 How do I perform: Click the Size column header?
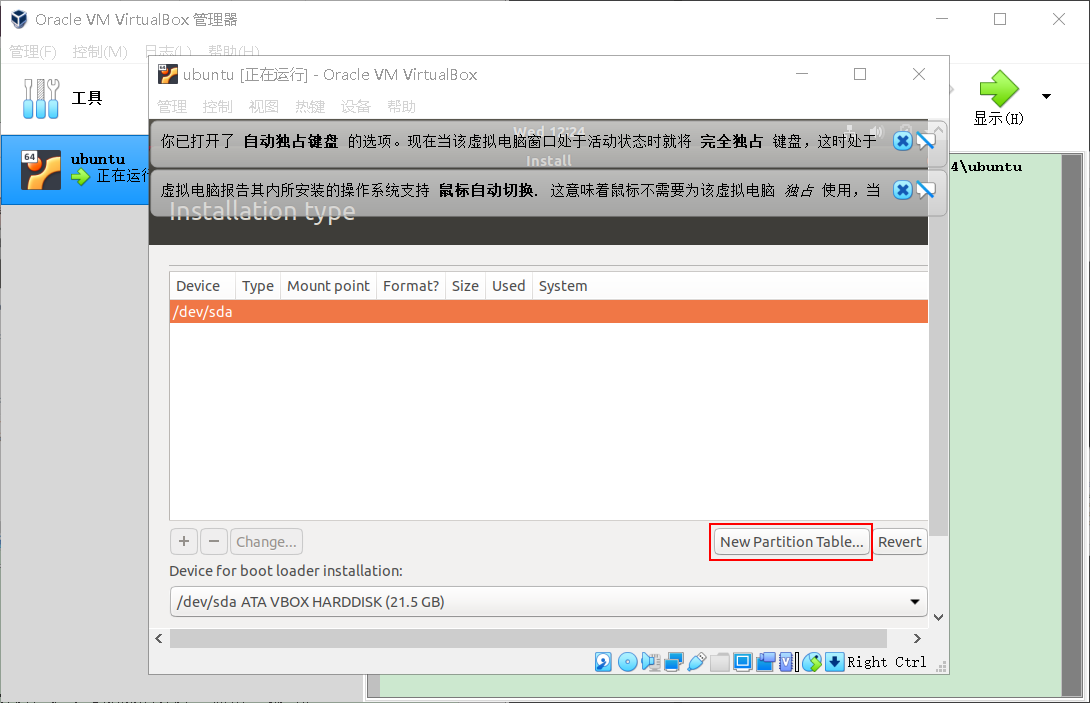tap(465, 286)
